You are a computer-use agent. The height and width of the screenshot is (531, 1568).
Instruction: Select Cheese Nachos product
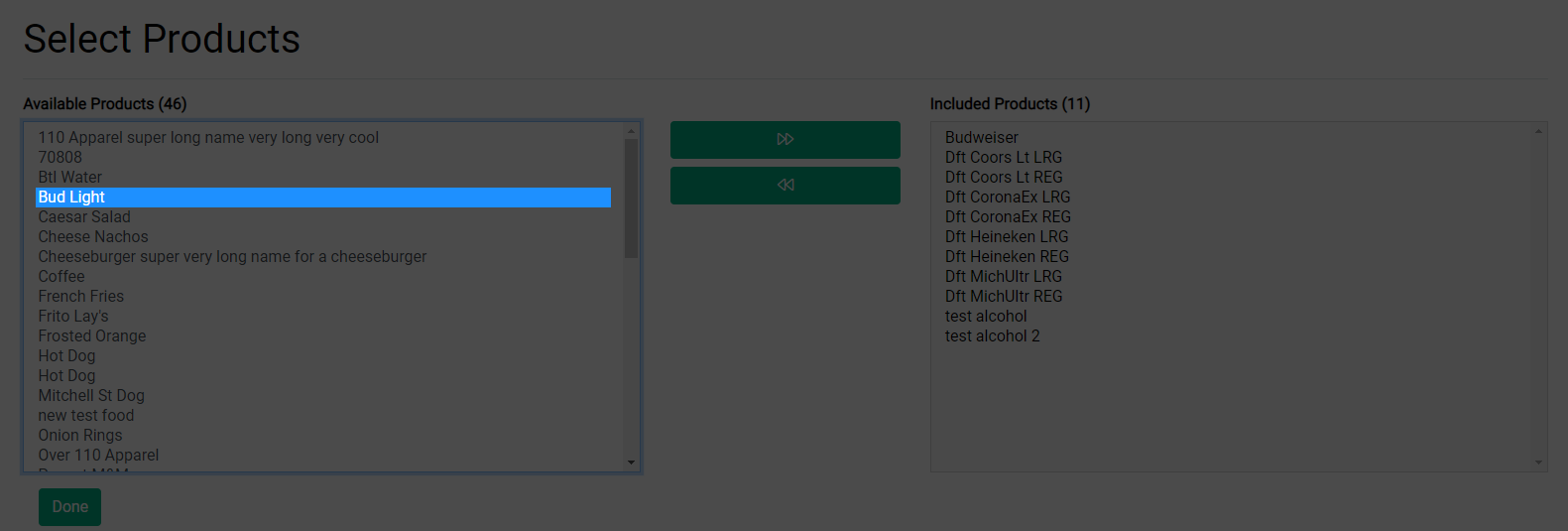point(323,237)
